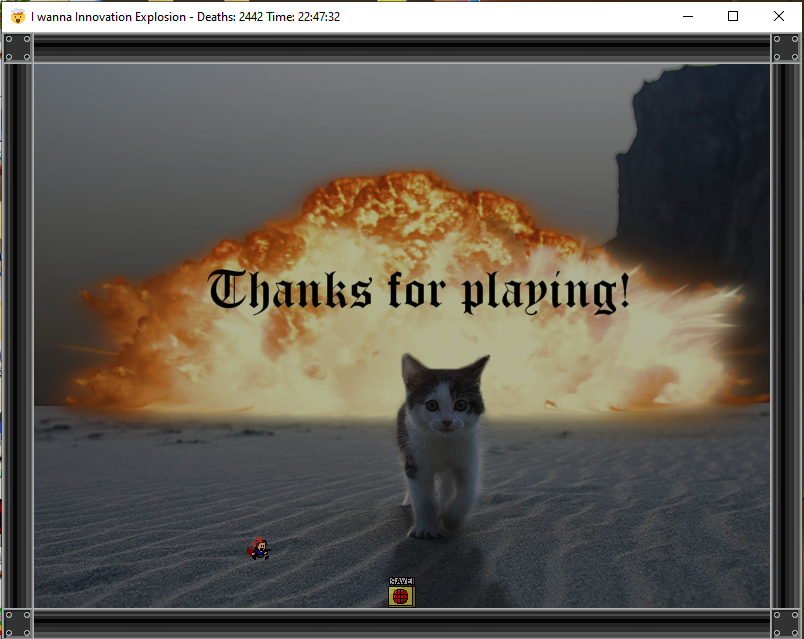Click the kitten in the scene
Screen dimensions: 804x639
(444, 445)
